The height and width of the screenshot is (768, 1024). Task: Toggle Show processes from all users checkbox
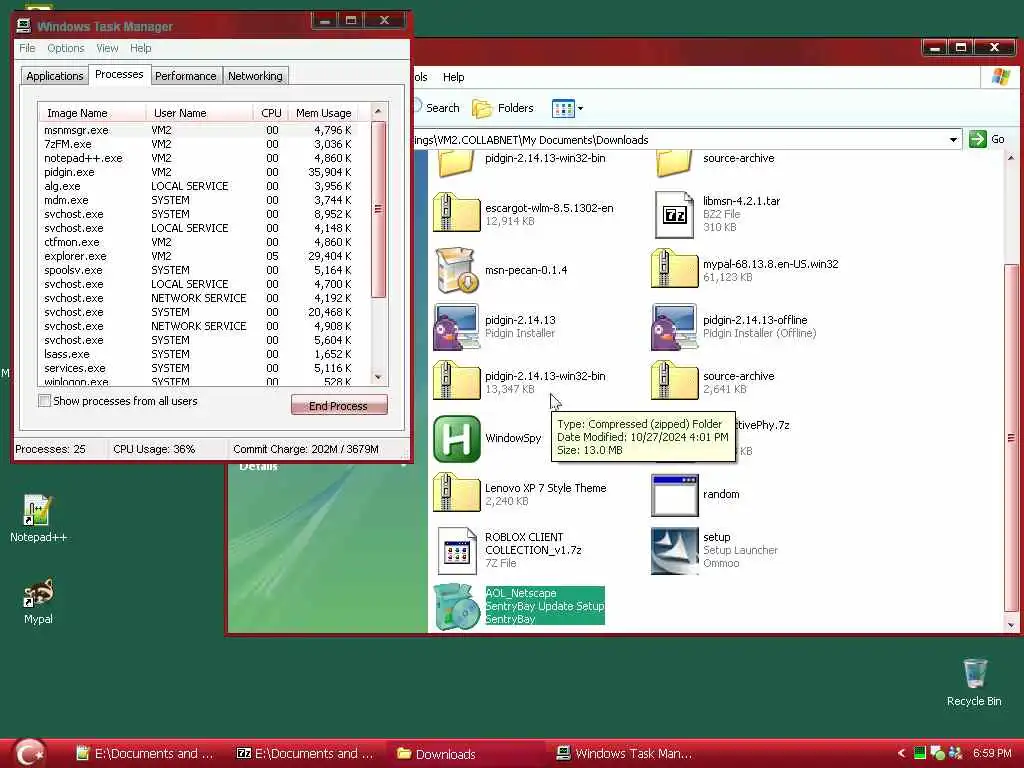pos(44,401)
